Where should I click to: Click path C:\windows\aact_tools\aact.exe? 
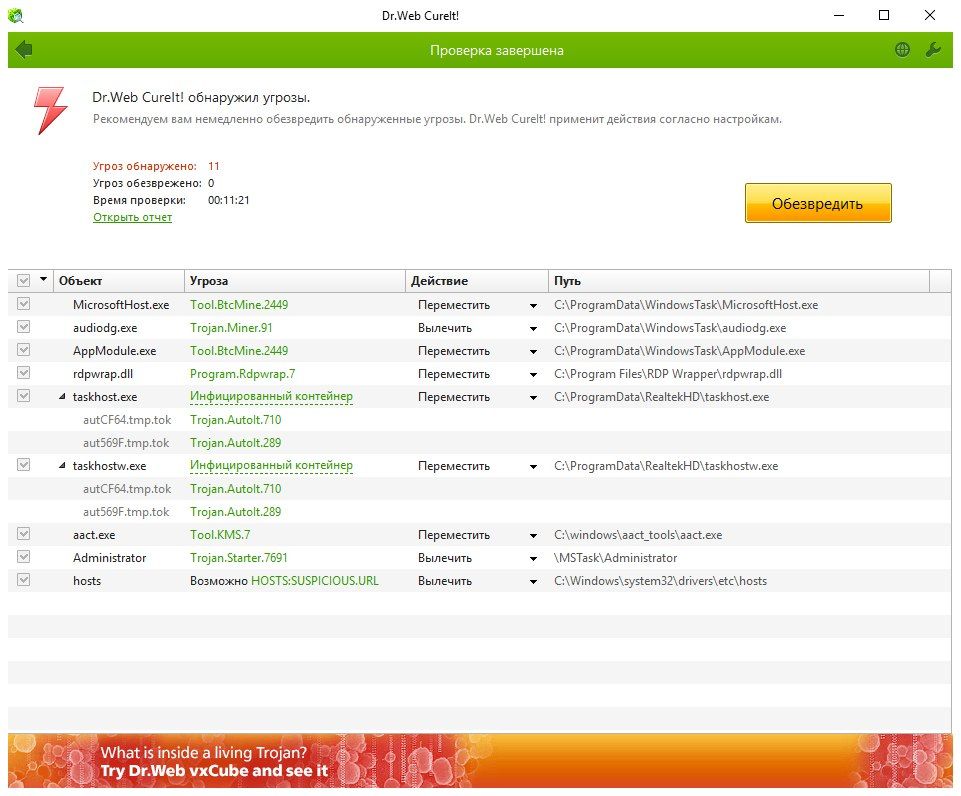coord(638,534)
